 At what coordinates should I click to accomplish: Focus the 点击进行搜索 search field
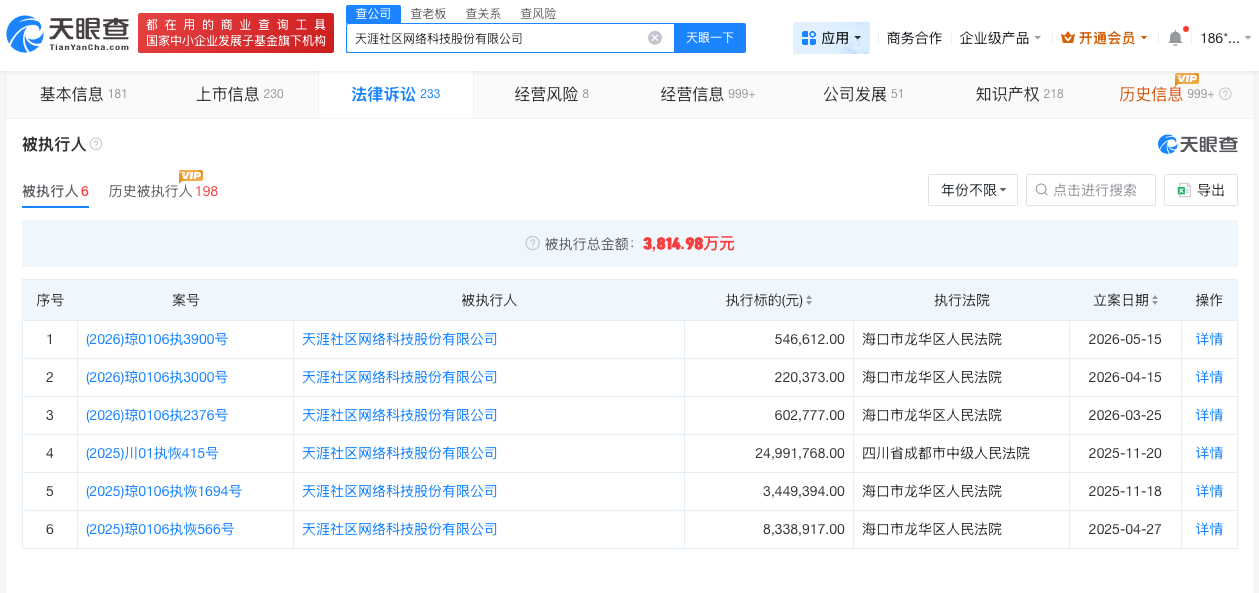(1091, 190)
